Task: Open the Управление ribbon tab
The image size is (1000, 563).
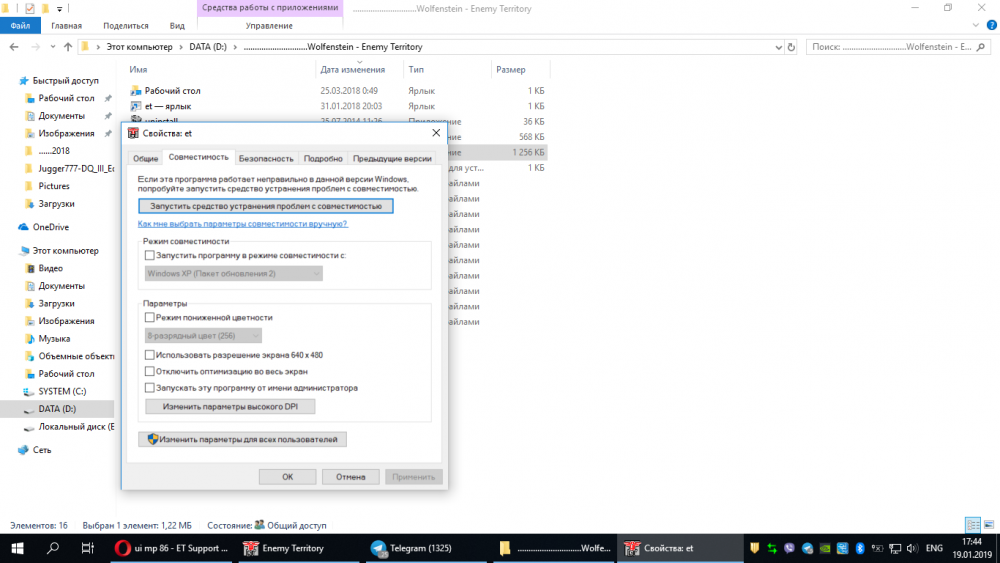Action: tap(269, 26)
